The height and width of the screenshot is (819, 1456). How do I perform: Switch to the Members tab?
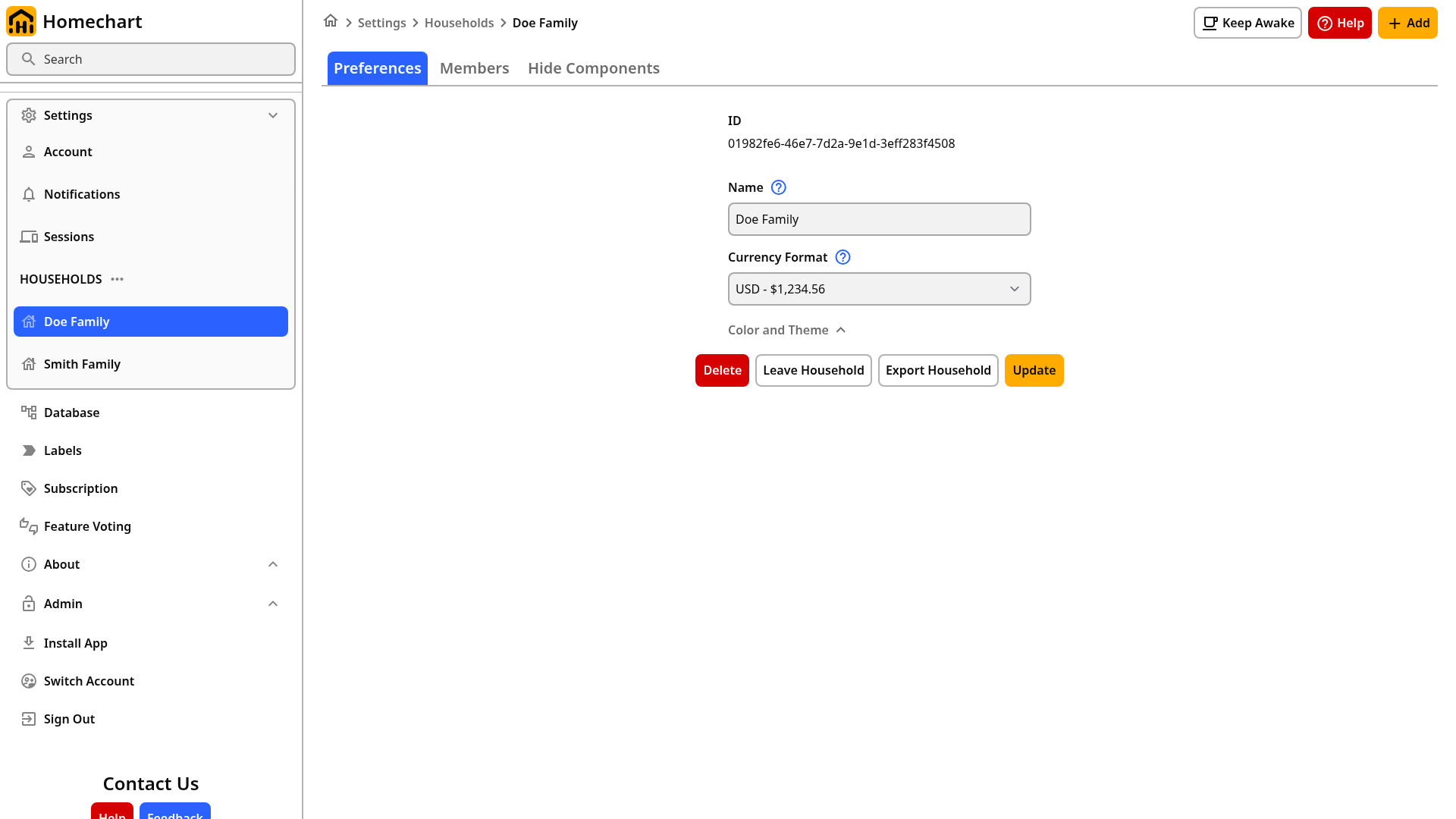click(x=475, y=68)
